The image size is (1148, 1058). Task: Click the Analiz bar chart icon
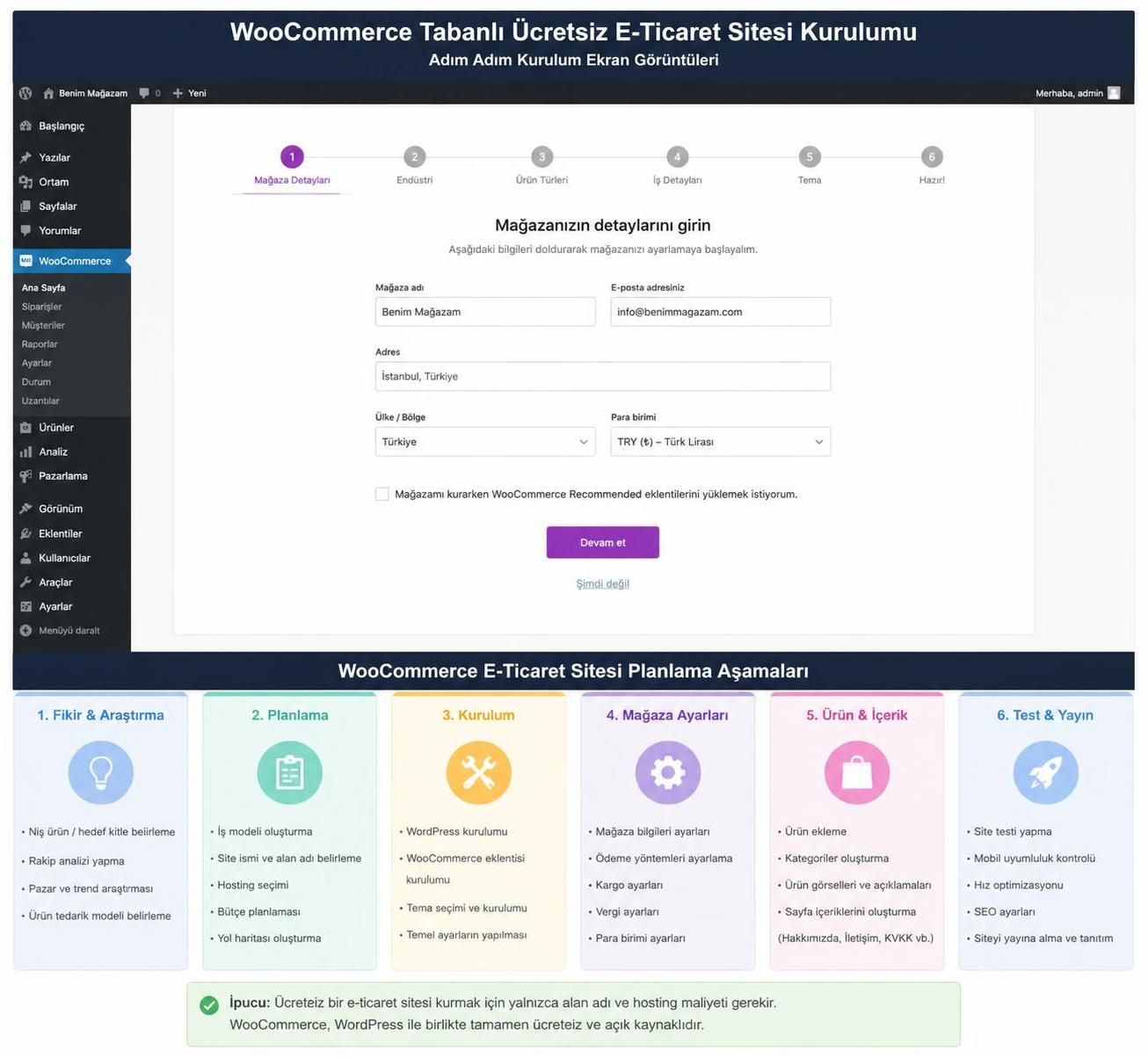(x=25, y=452)
